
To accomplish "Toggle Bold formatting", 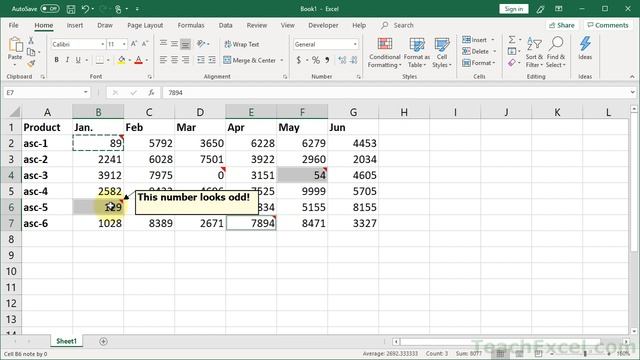I will point(56,60).
